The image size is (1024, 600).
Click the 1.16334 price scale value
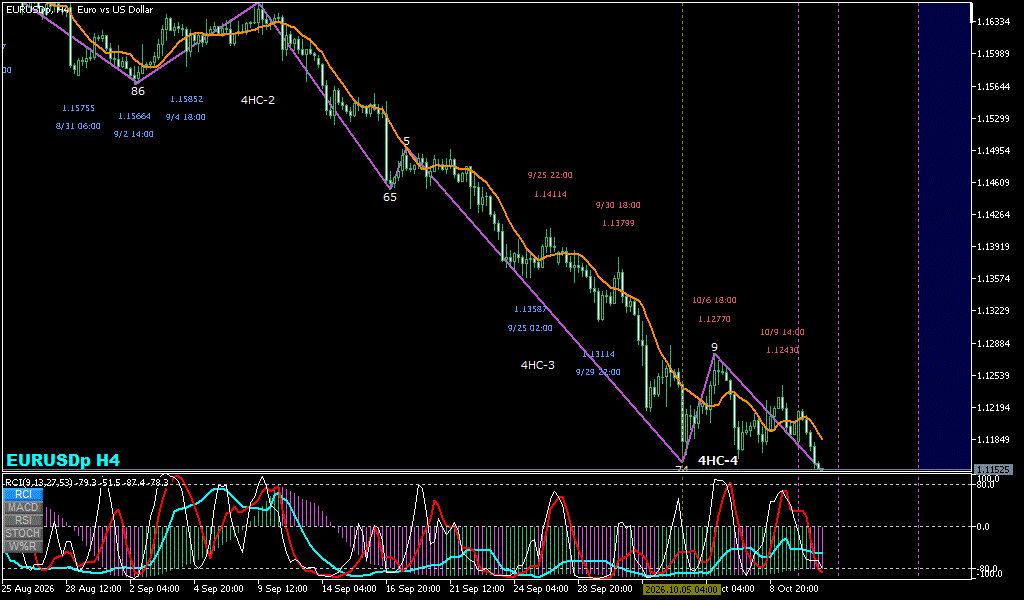tap(992, 22)
